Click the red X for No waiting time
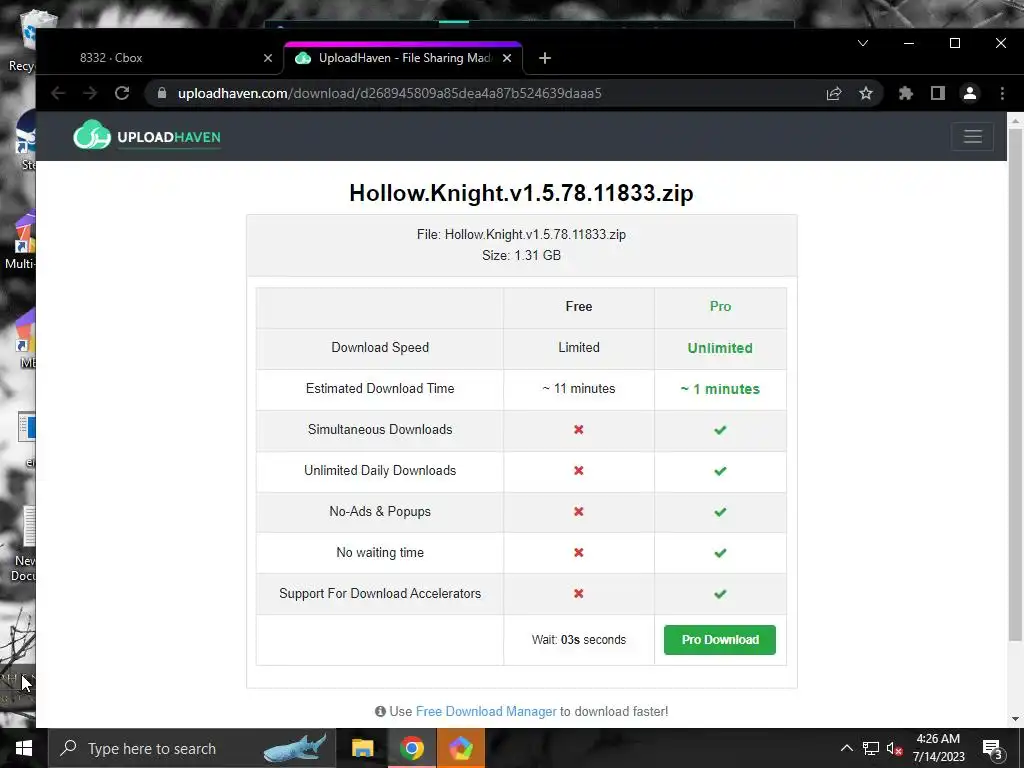This screenshot has height=768, width=1024. (579, 552)
